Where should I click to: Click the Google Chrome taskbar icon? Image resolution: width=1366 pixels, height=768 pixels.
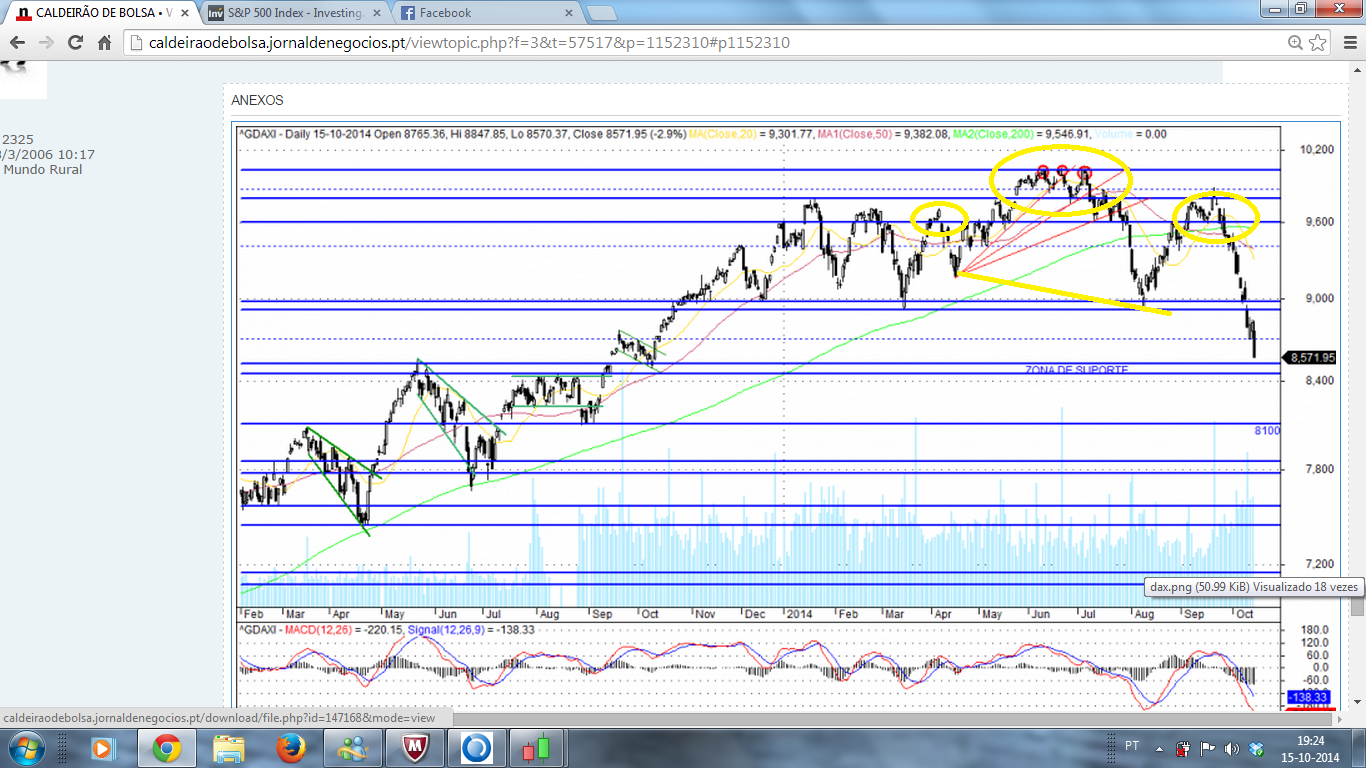tap(167, 747)
